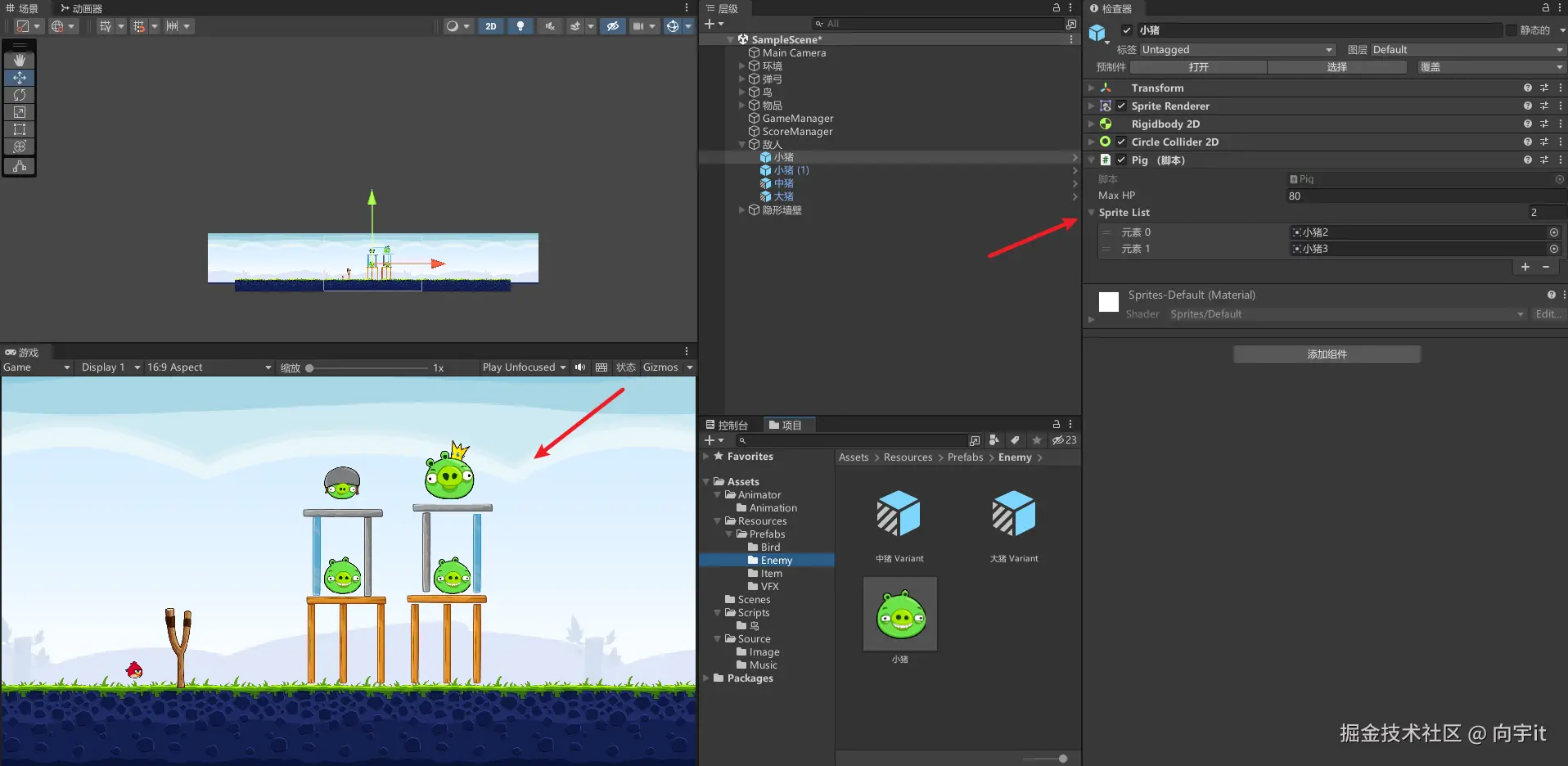Click the Transform component help icon

coord(1527,88)
